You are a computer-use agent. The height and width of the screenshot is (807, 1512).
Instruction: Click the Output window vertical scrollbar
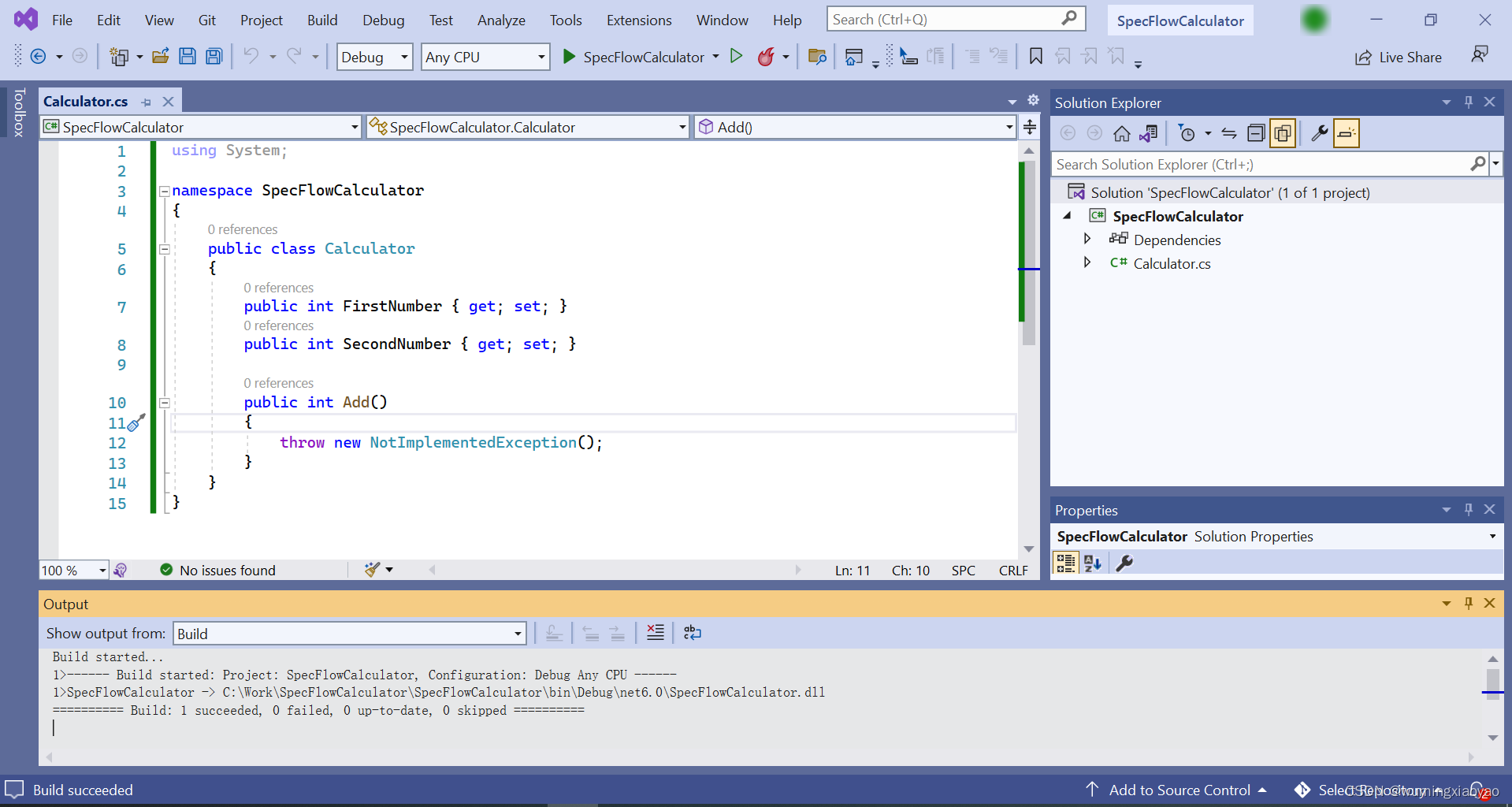click(1493, 683)
